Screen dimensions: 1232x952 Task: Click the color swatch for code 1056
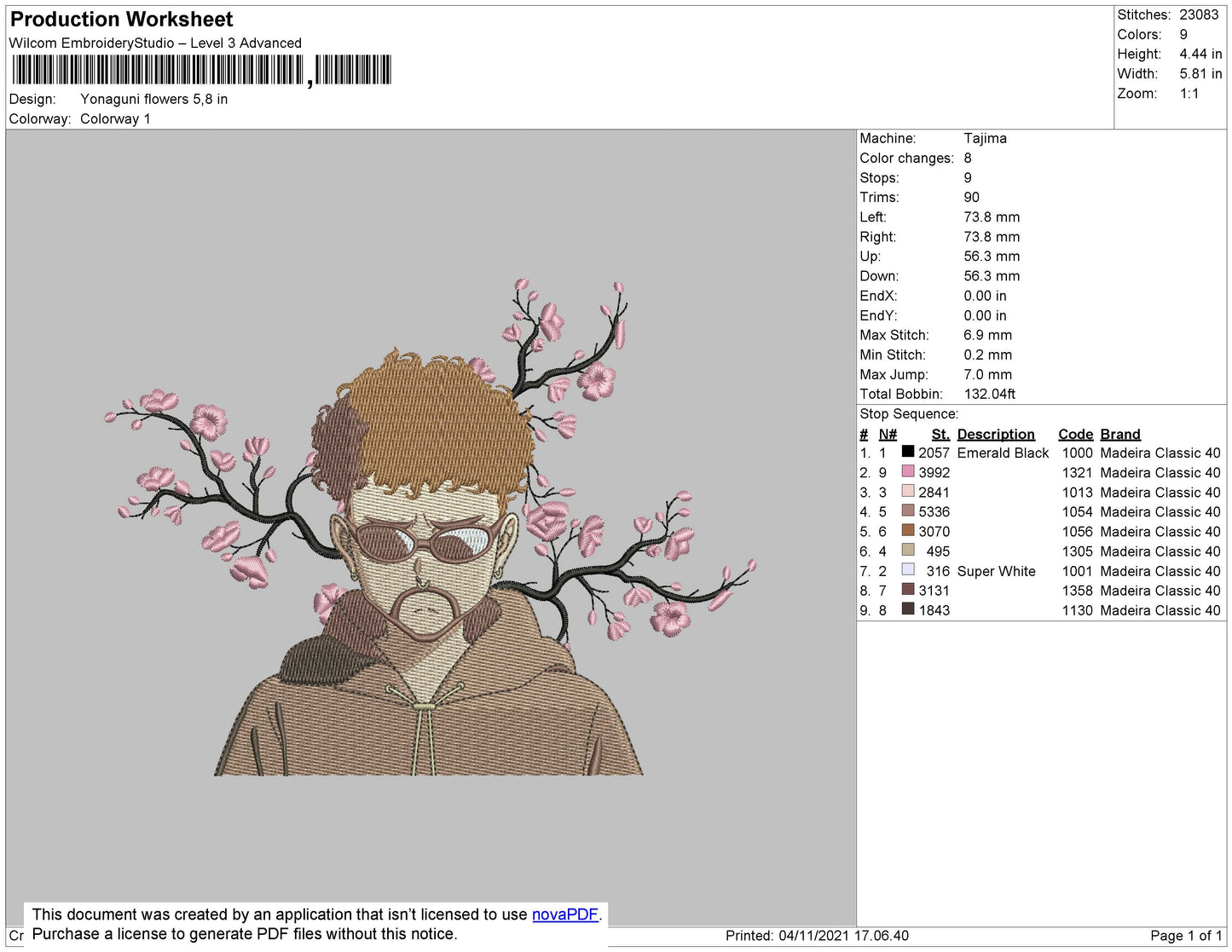[x=908, y=530]
